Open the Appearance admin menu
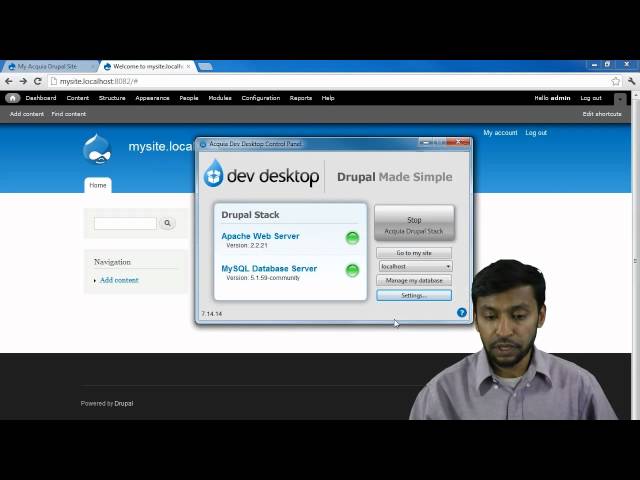640x480 pixels. [152, 98]
